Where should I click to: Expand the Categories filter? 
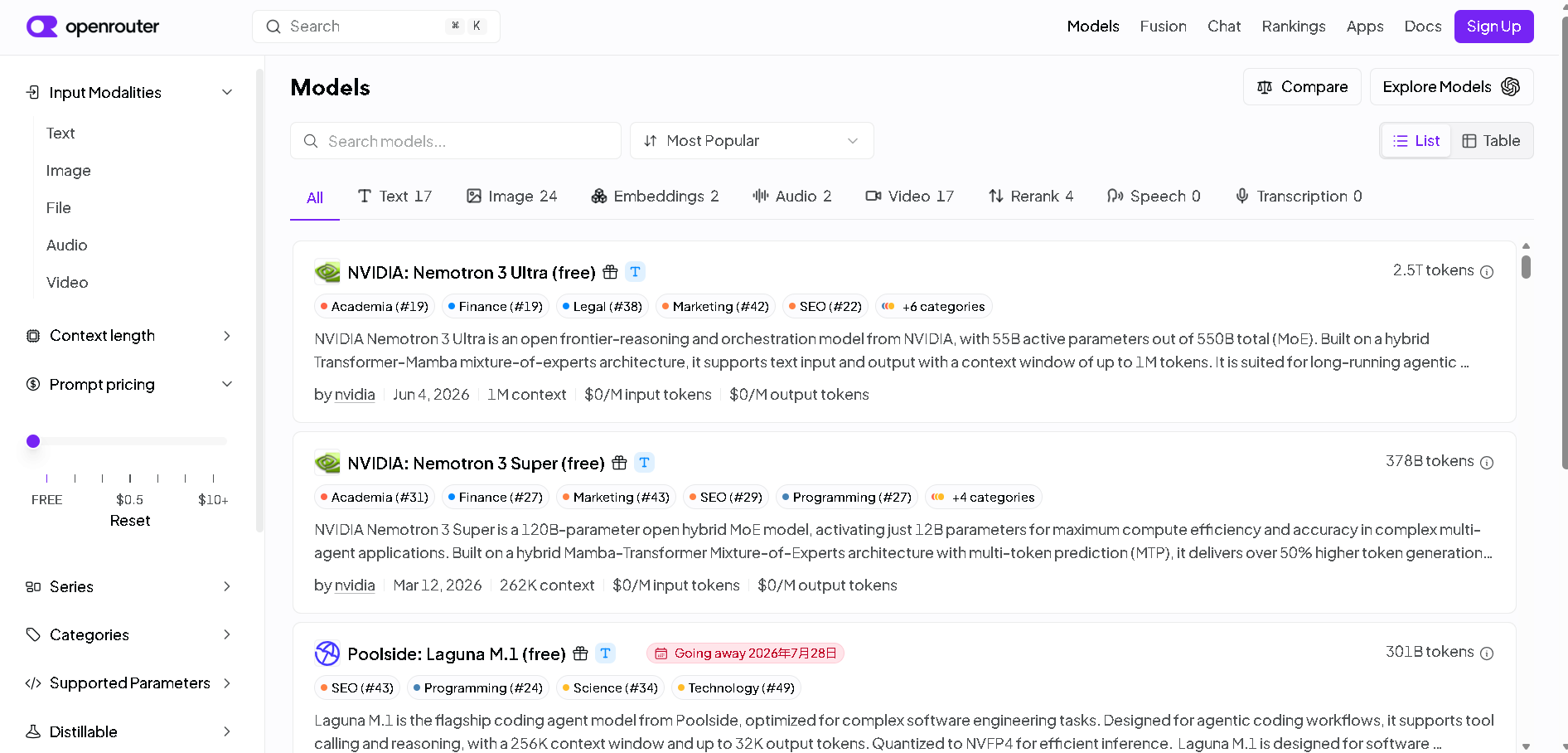point(227,634)
